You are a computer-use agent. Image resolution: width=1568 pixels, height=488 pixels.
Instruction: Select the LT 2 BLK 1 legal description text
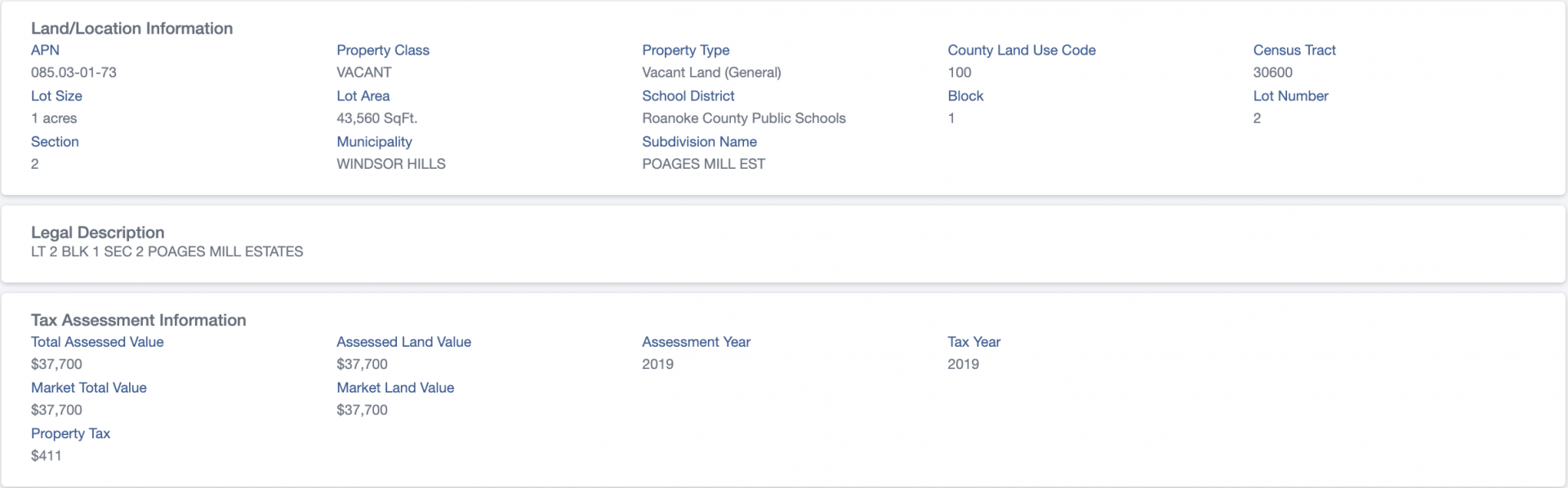click(x=167, y=251)
